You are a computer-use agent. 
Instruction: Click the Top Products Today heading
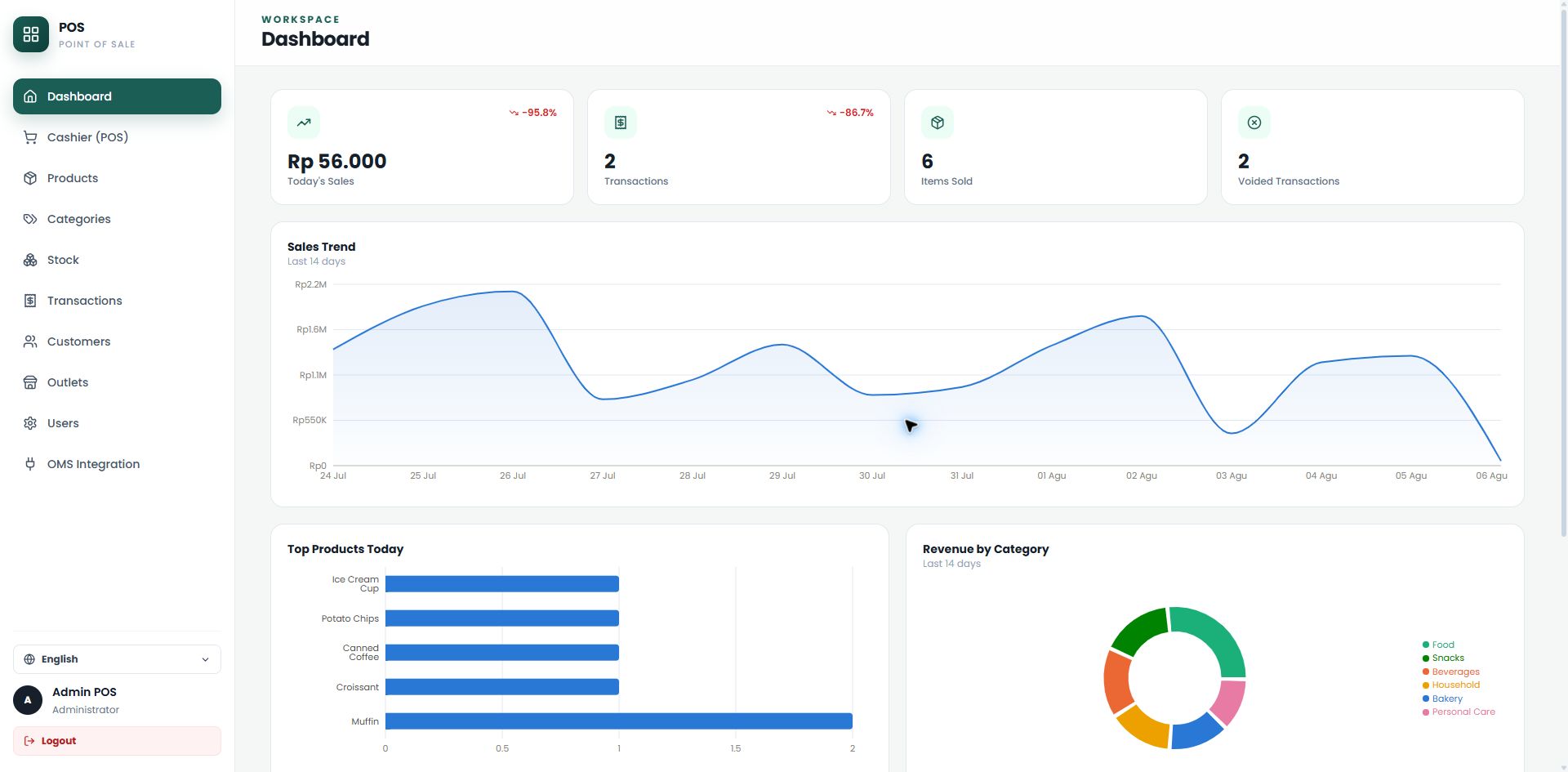coord(345,549)
